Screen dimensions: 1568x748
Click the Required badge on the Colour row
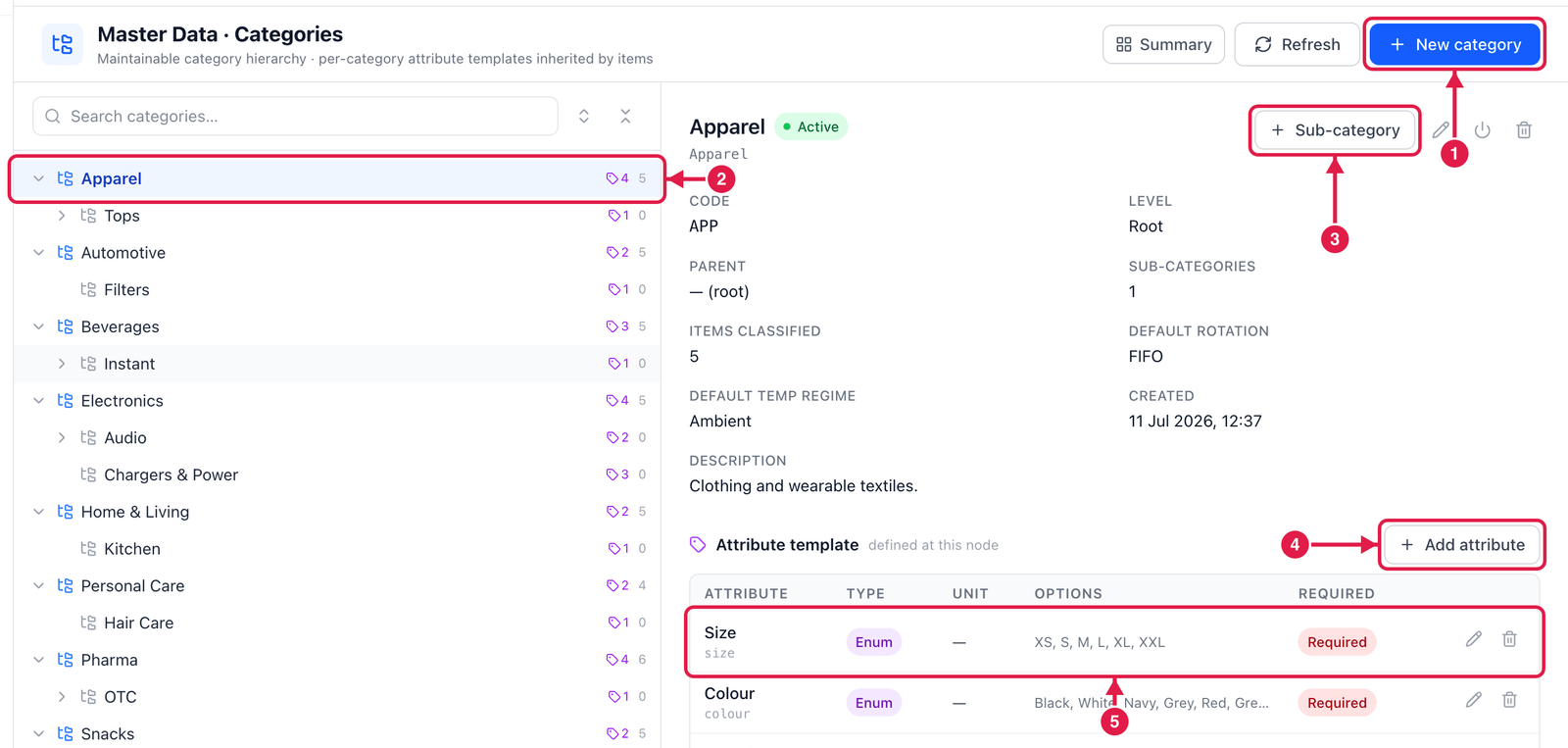coord(1337,703)
